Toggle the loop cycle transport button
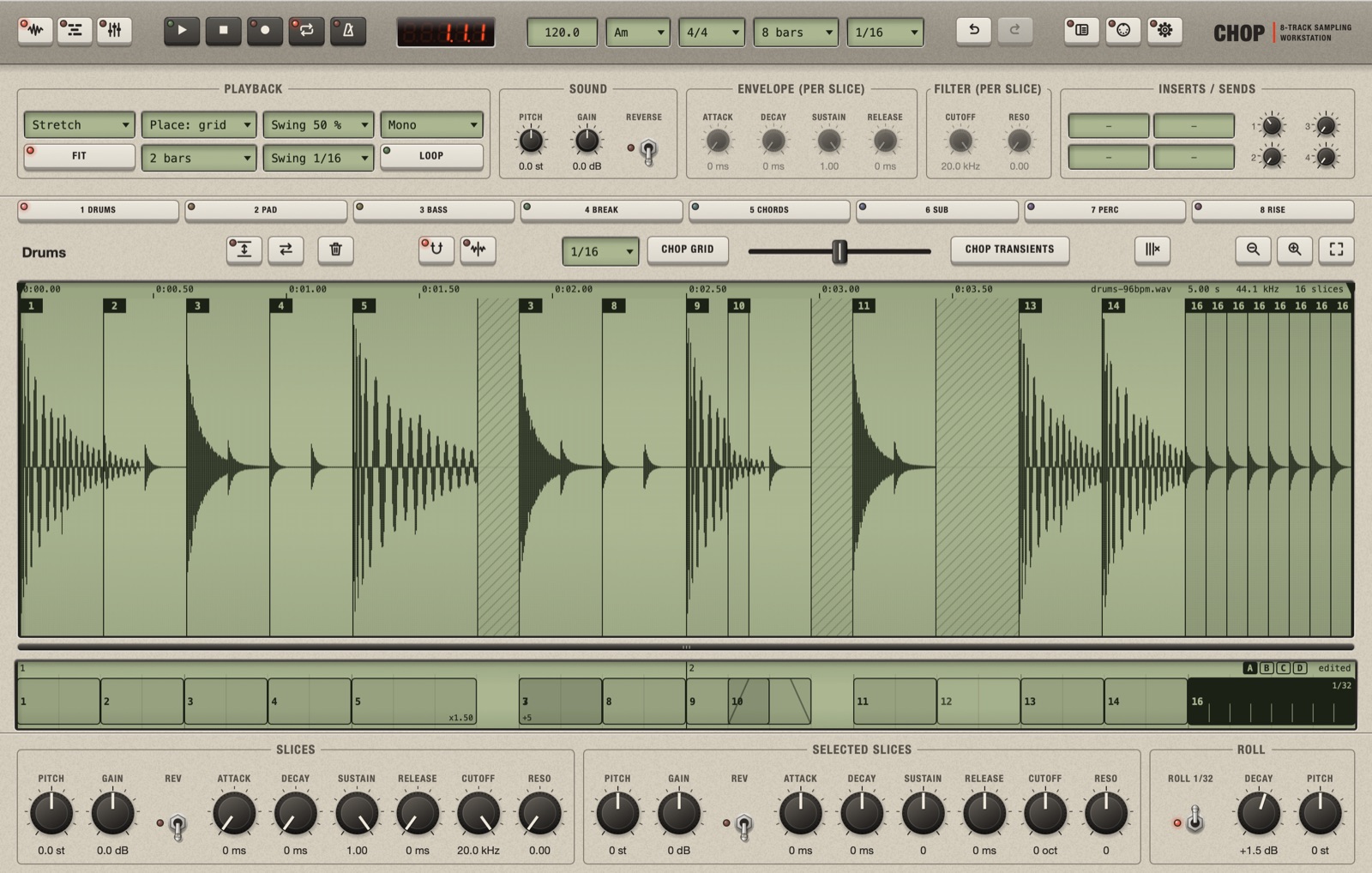The image size is (1372, 873). point(306,31)
